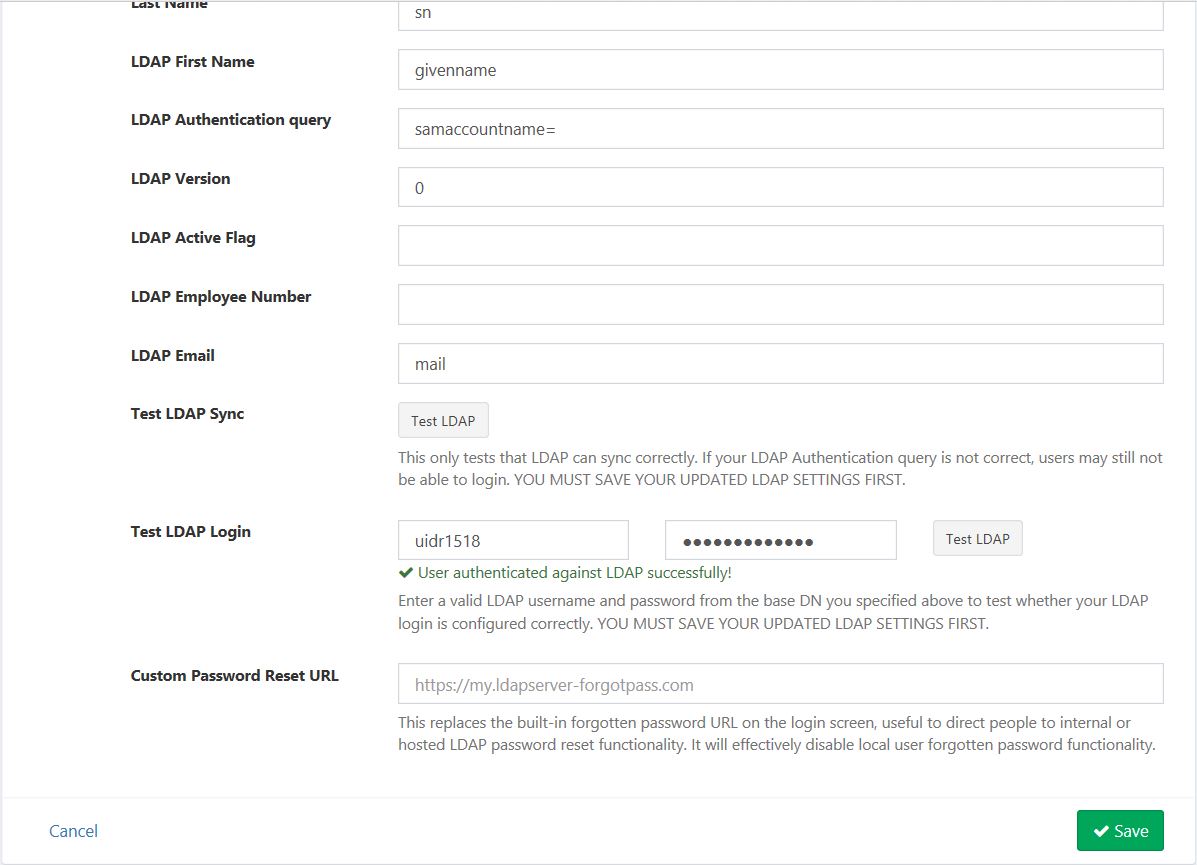Click the Save button

[x=1120, y=830]
